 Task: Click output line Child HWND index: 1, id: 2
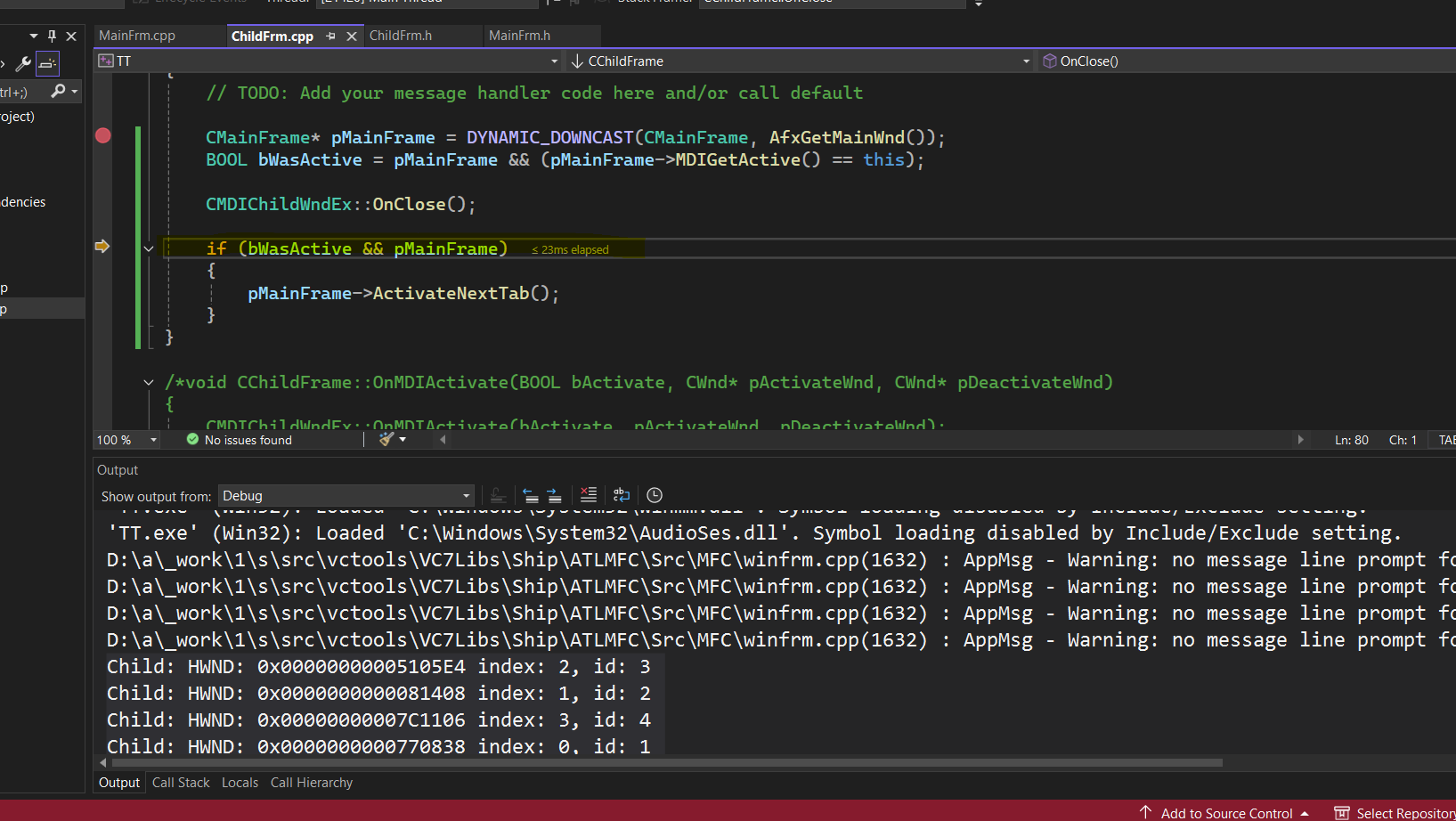tap(378, 693)
